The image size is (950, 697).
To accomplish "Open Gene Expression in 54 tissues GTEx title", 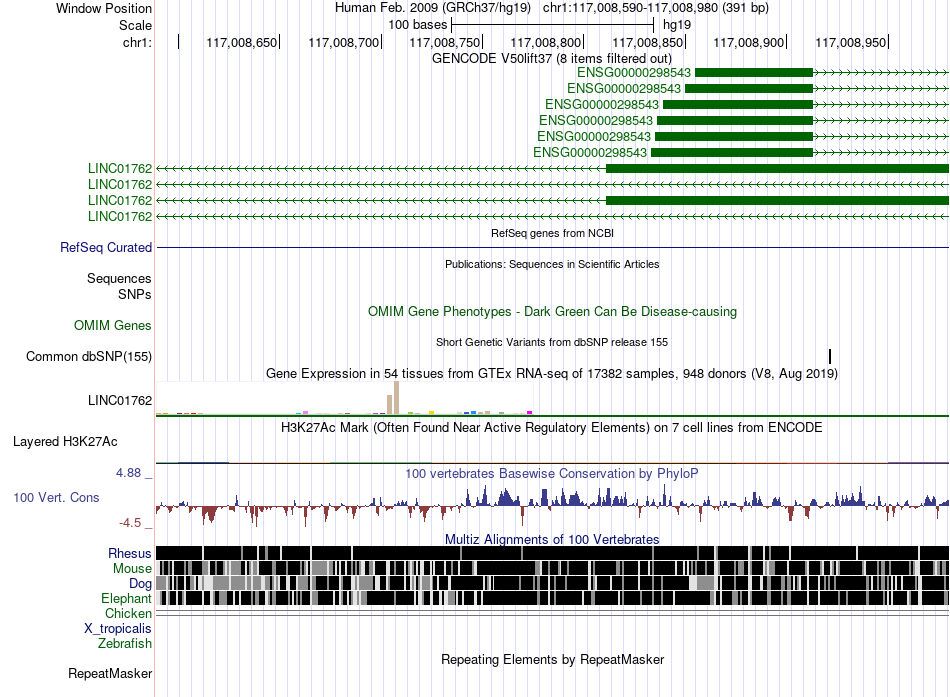I will pyautogui.click(x=552, y=373).
